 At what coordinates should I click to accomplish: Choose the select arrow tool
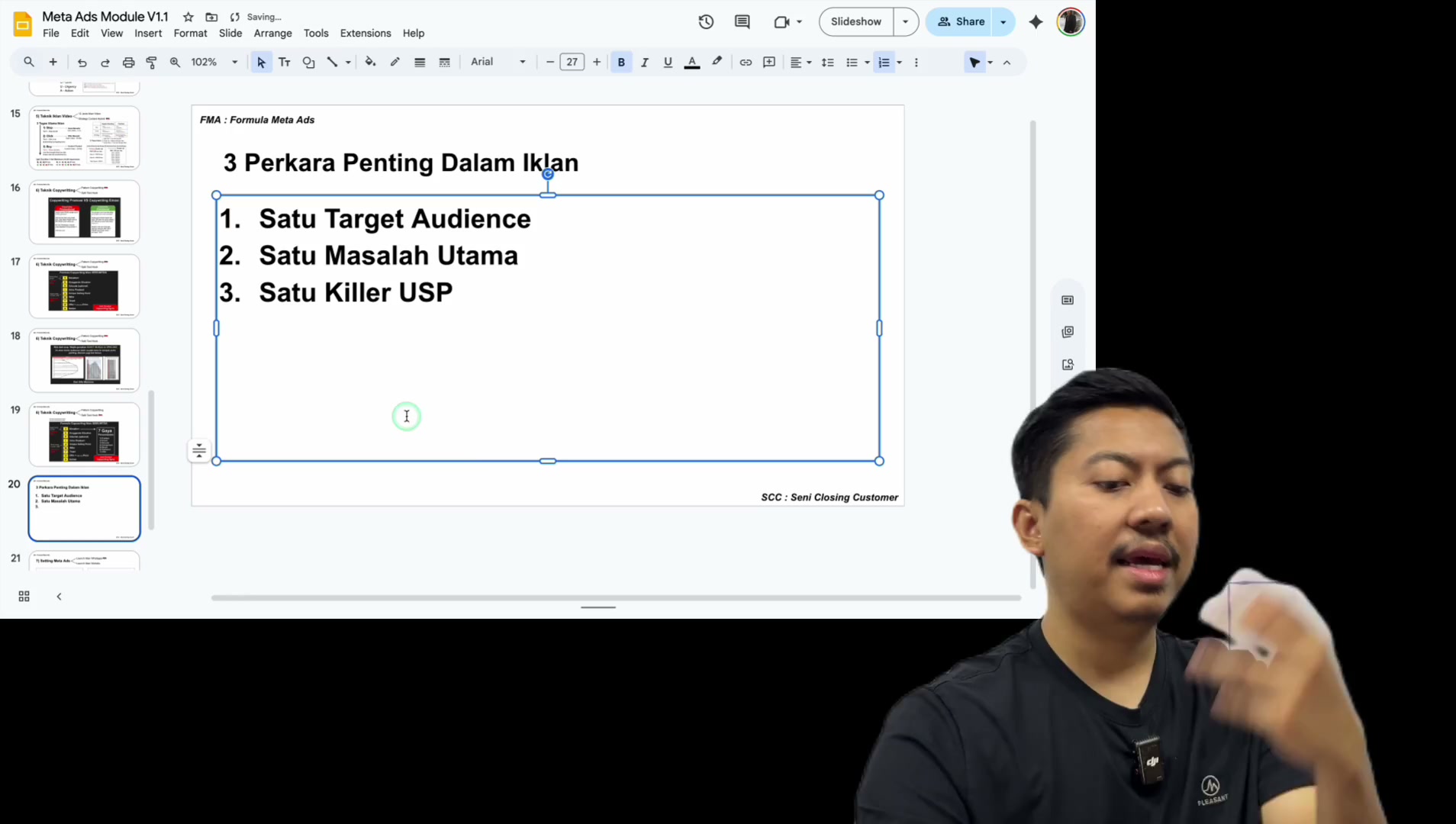(261, 63)
